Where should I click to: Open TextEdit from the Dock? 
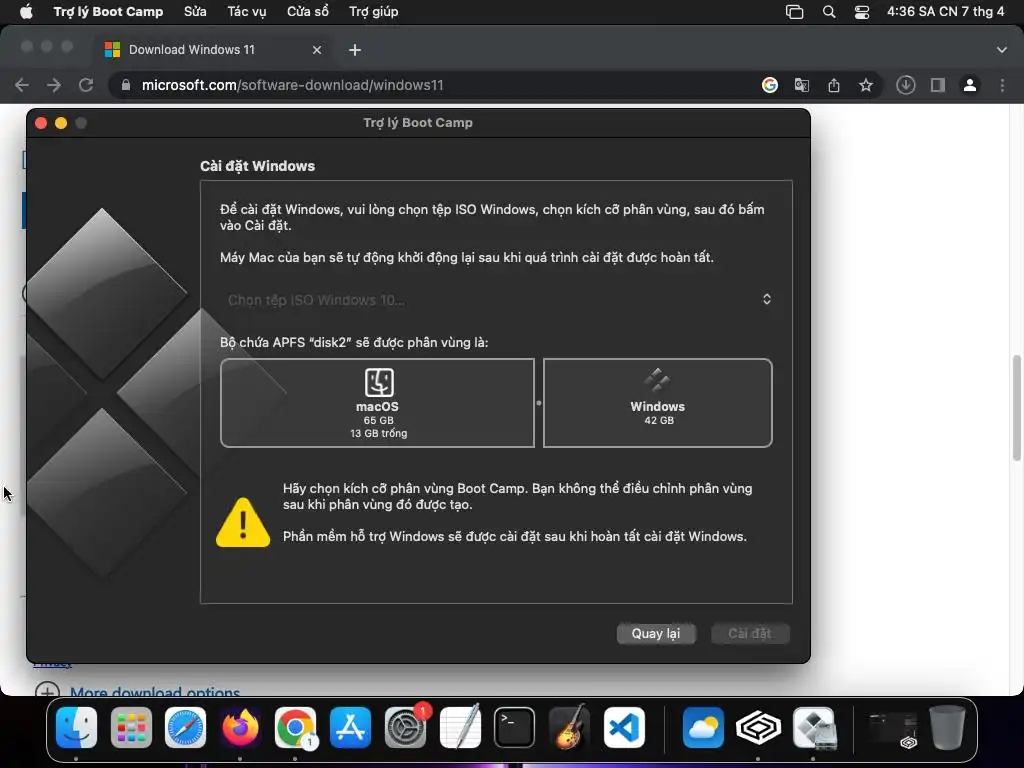[460, 728]
